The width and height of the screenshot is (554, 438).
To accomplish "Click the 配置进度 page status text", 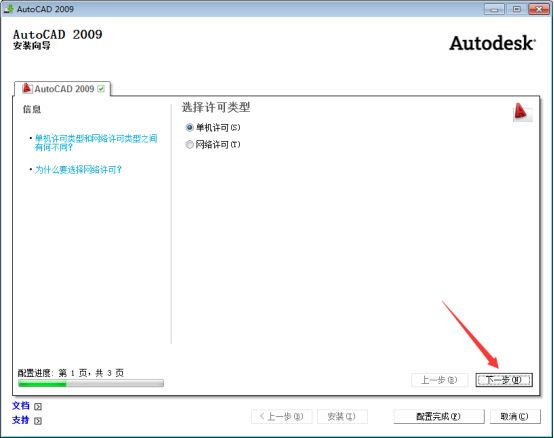I will point(71,373).
